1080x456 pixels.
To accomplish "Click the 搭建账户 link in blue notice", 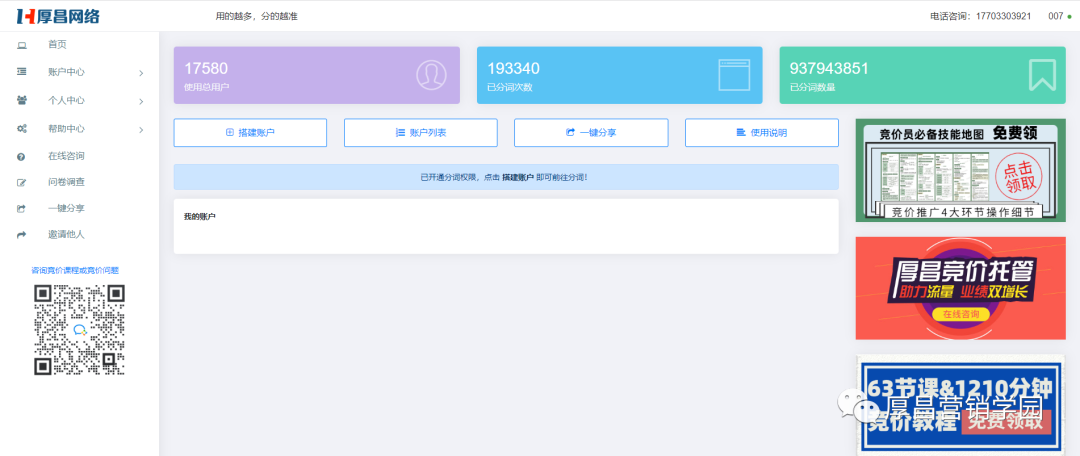I will pos(518,177).
